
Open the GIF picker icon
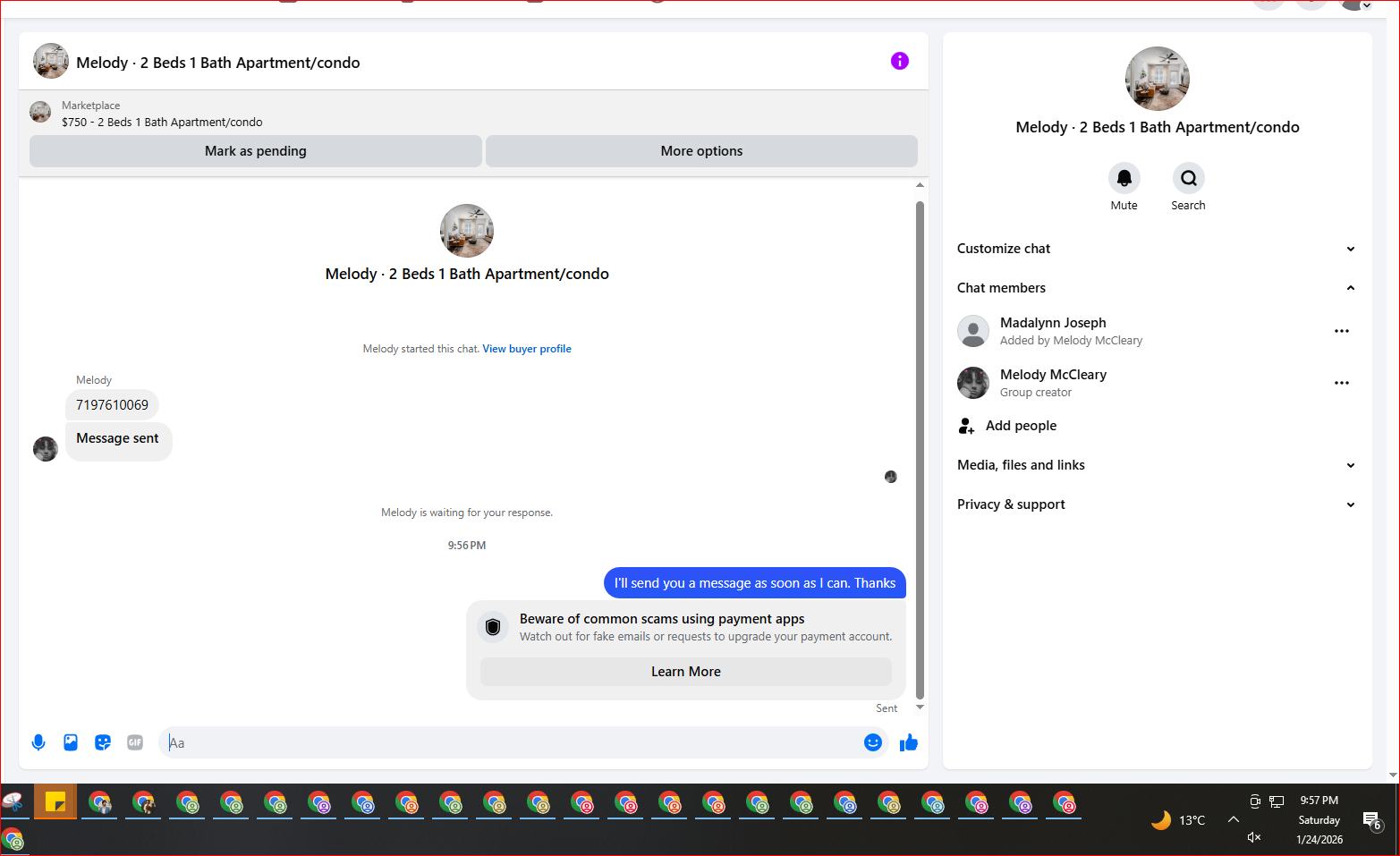click(x=135, y=742)
